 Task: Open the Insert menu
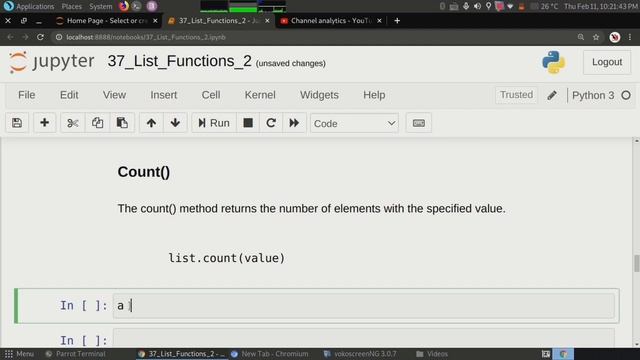163,95
